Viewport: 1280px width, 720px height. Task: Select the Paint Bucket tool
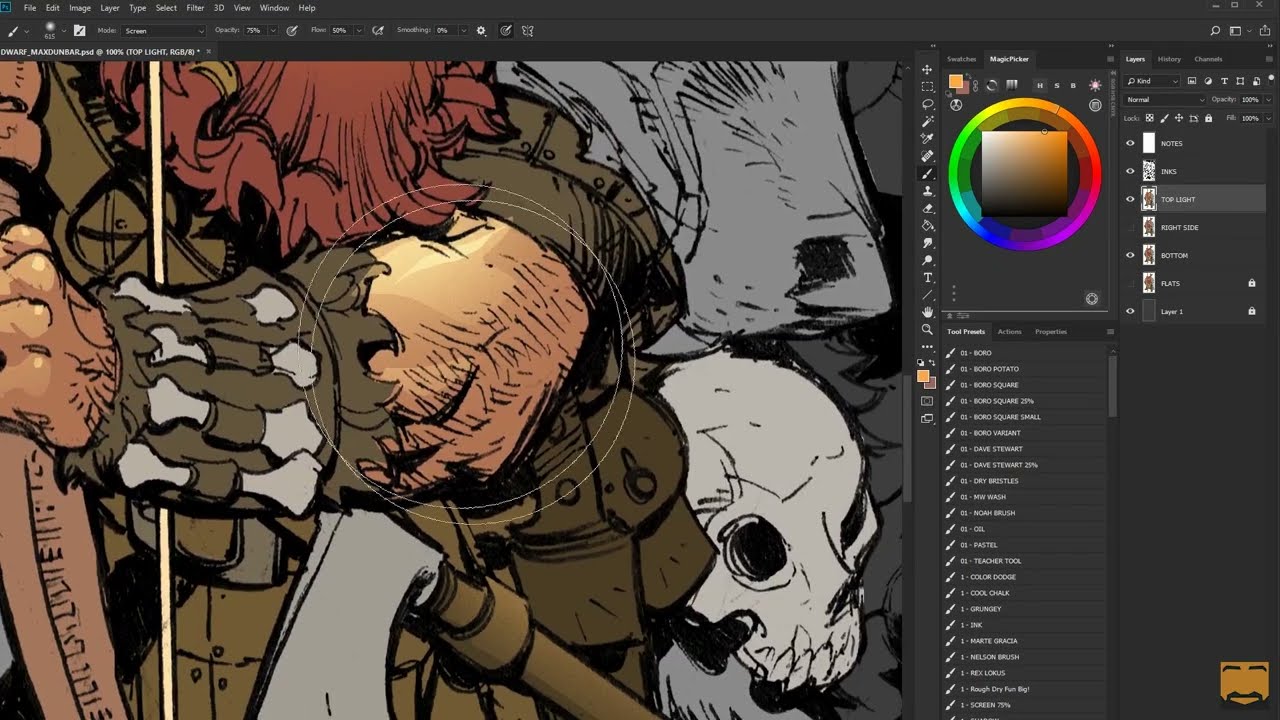click(x=927, y=225)
